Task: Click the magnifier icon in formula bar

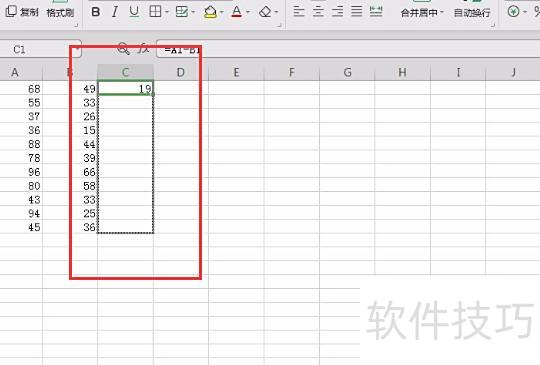Action: tap(123, 49)
